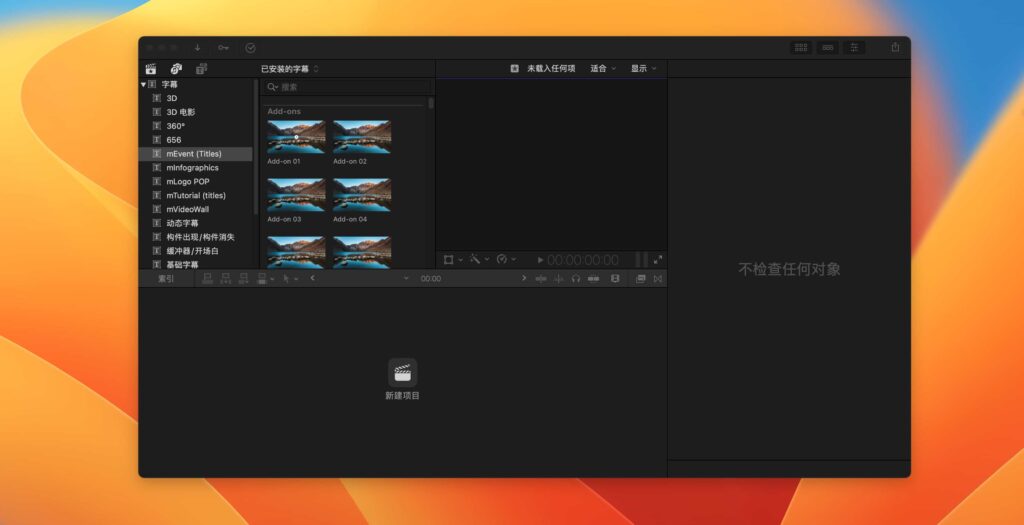
Task: Open background tasks checkmark circle icon
Action: point(250,48)
